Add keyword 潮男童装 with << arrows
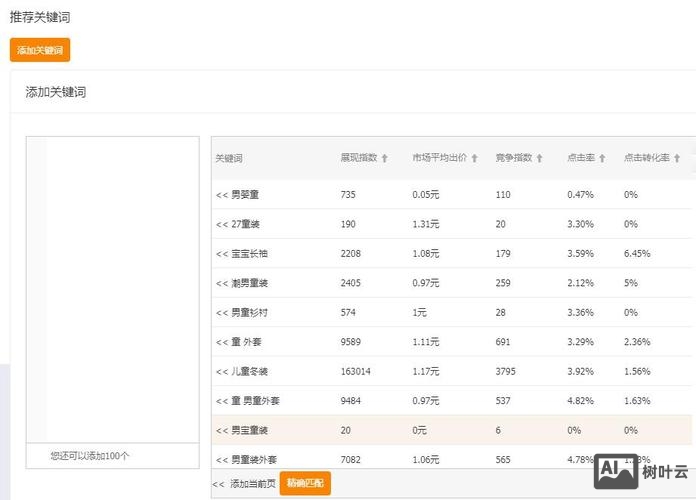 pyautogui.click(x=222, y=283)
